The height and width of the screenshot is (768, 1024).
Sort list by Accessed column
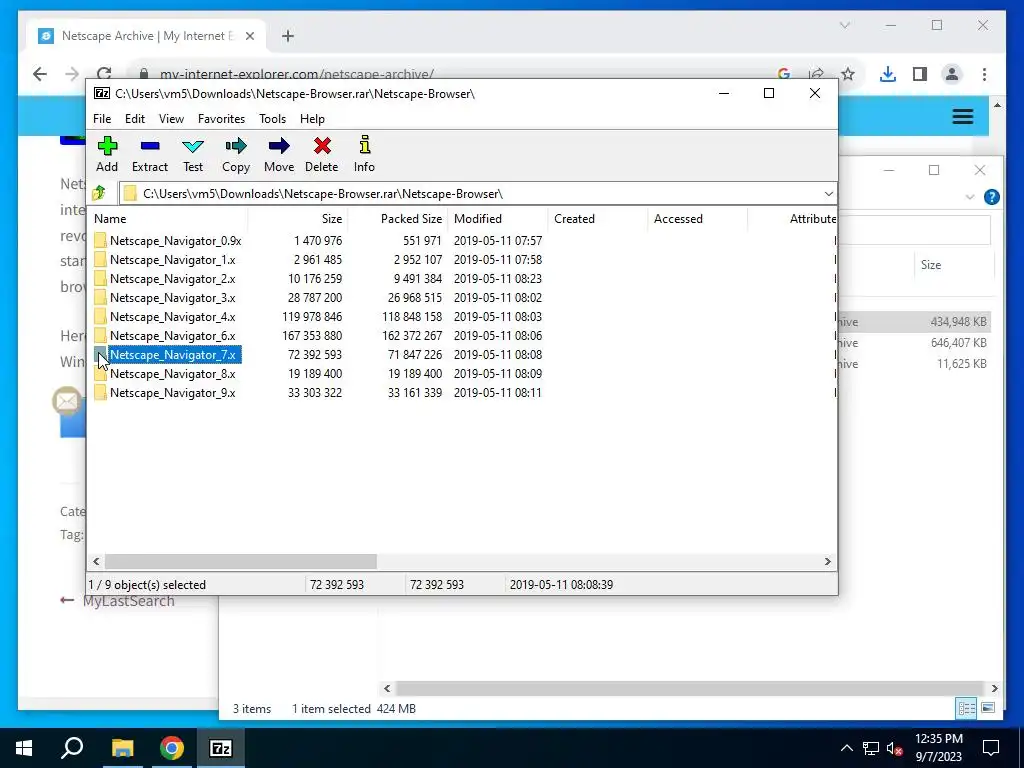point(697,219)
